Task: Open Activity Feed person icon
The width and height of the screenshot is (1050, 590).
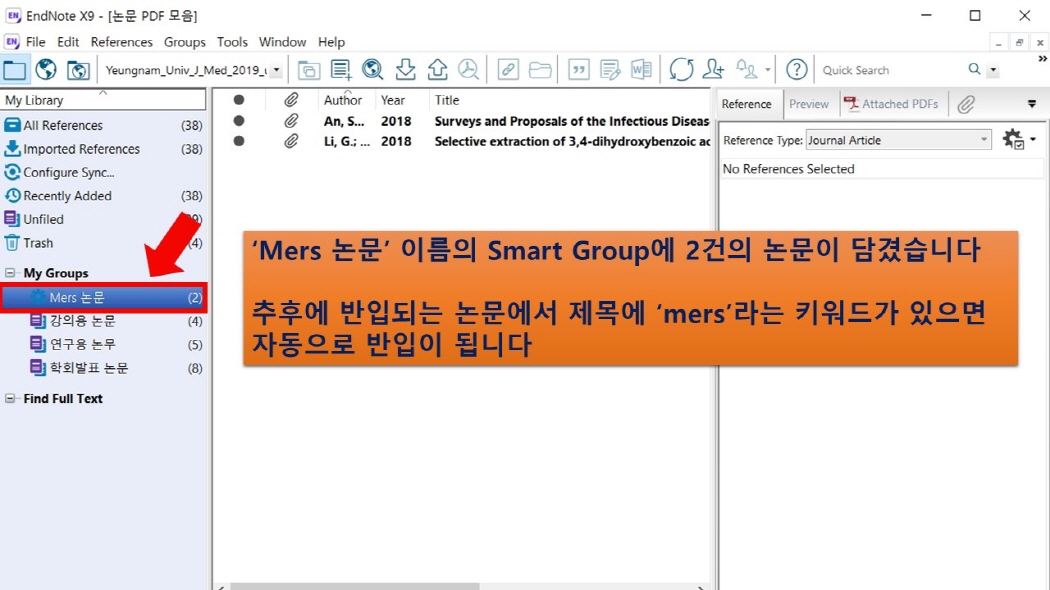Action: (x=747, y=70)
